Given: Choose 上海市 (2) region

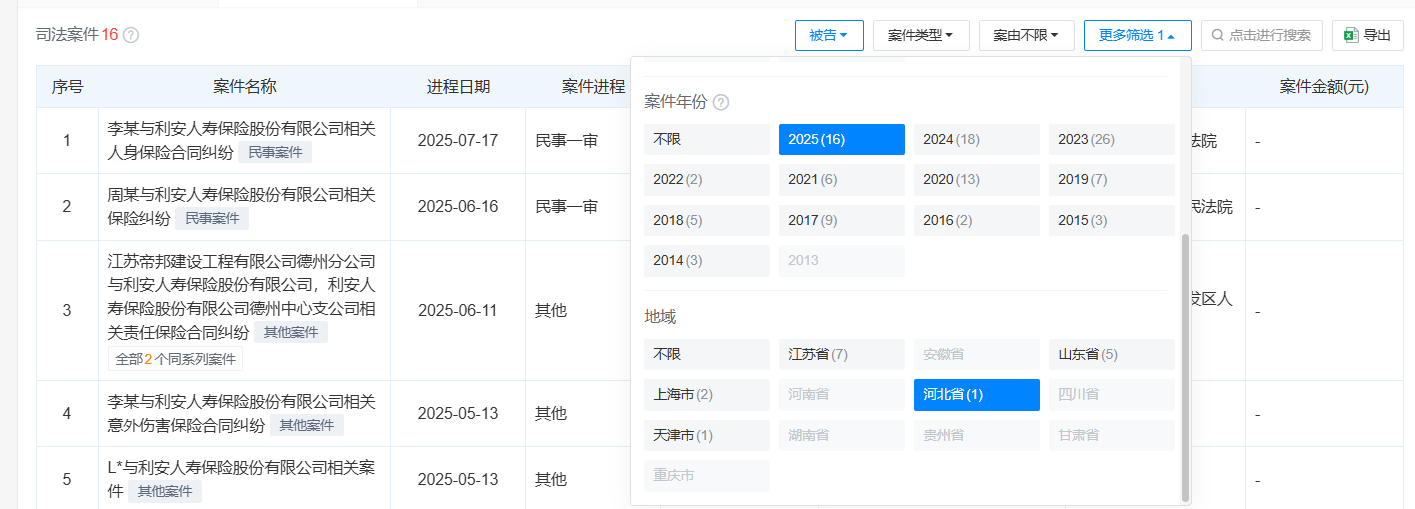Looking at the screenshot, I should 707,395.
